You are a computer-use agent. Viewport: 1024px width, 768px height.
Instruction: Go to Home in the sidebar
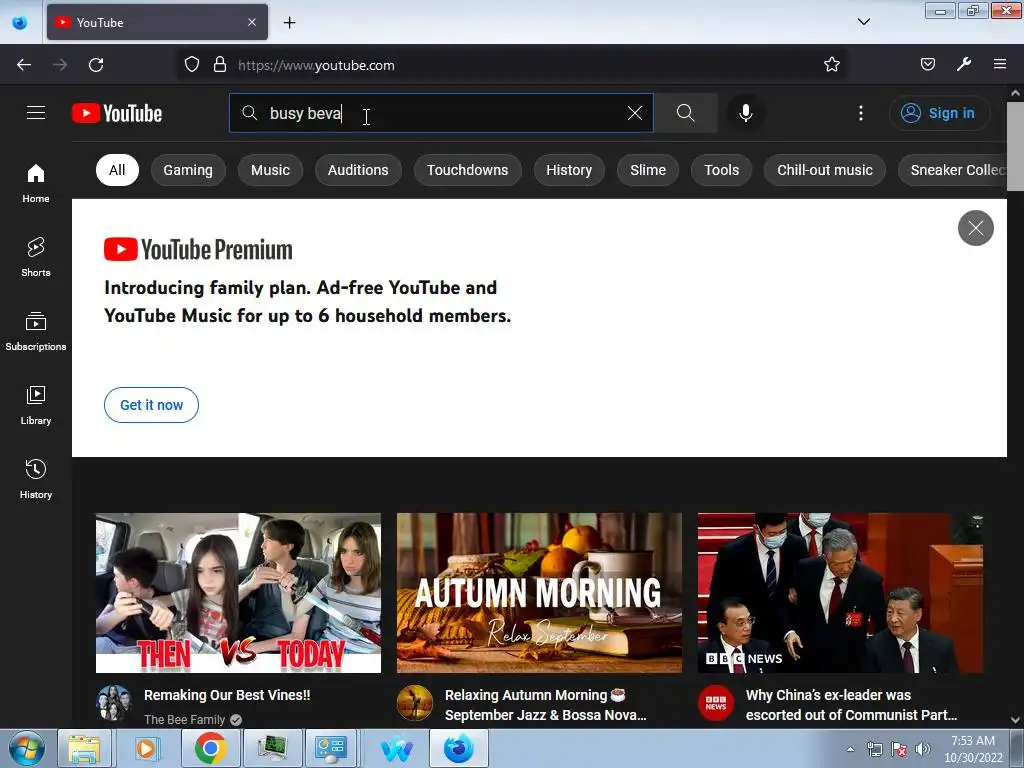(x=36, y=184)
